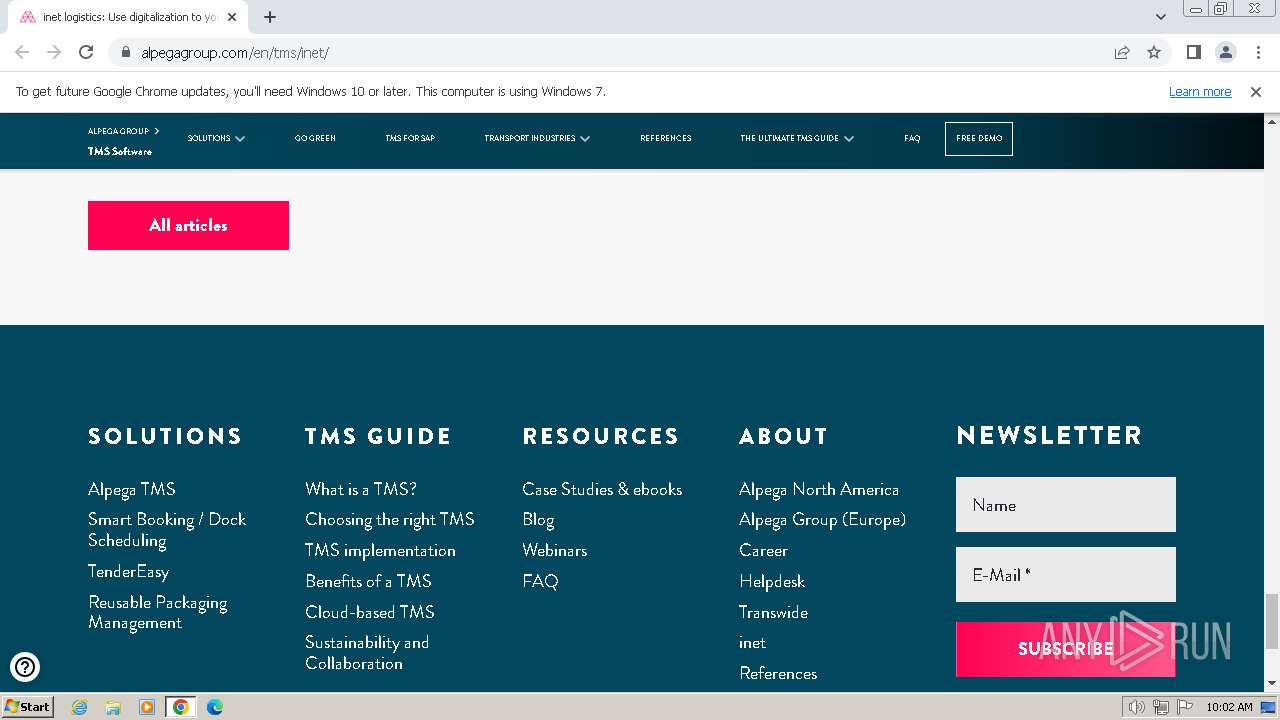This screenshot has height=720, width=1280.
Task: Open What is a TMS? link
Action: 361,489
